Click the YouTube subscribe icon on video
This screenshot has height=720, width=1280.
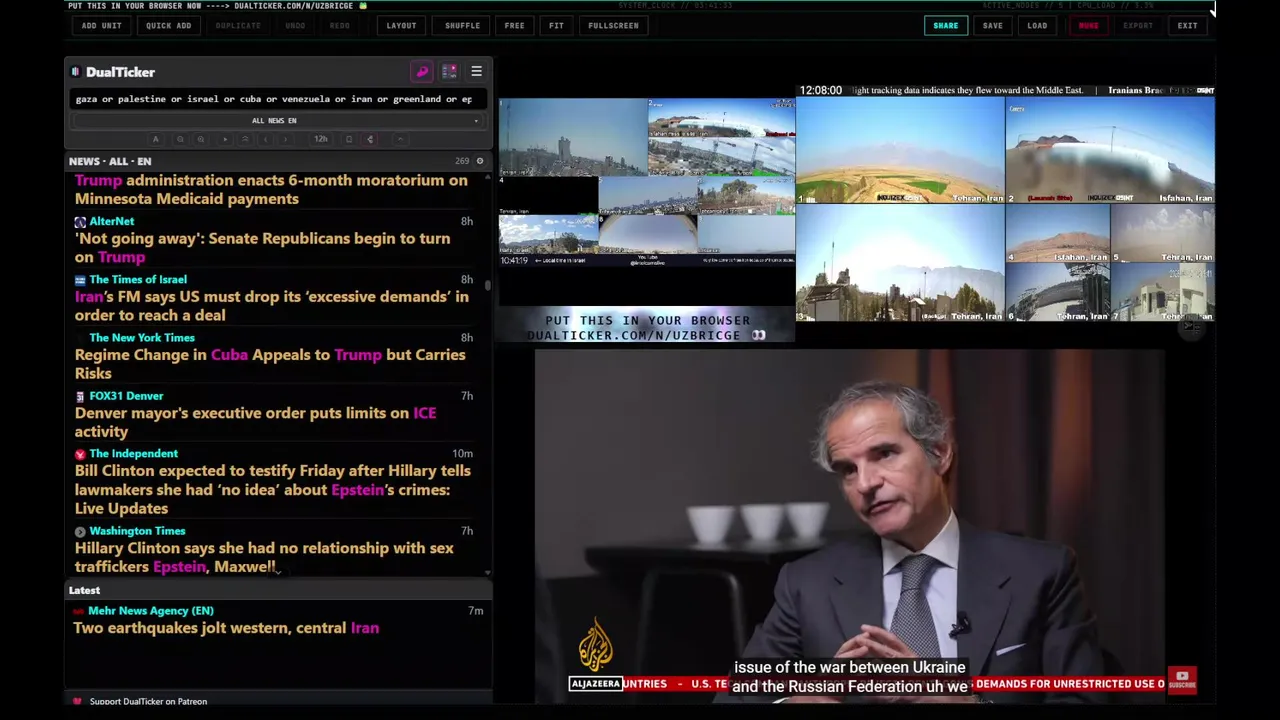coord(1182,680)
